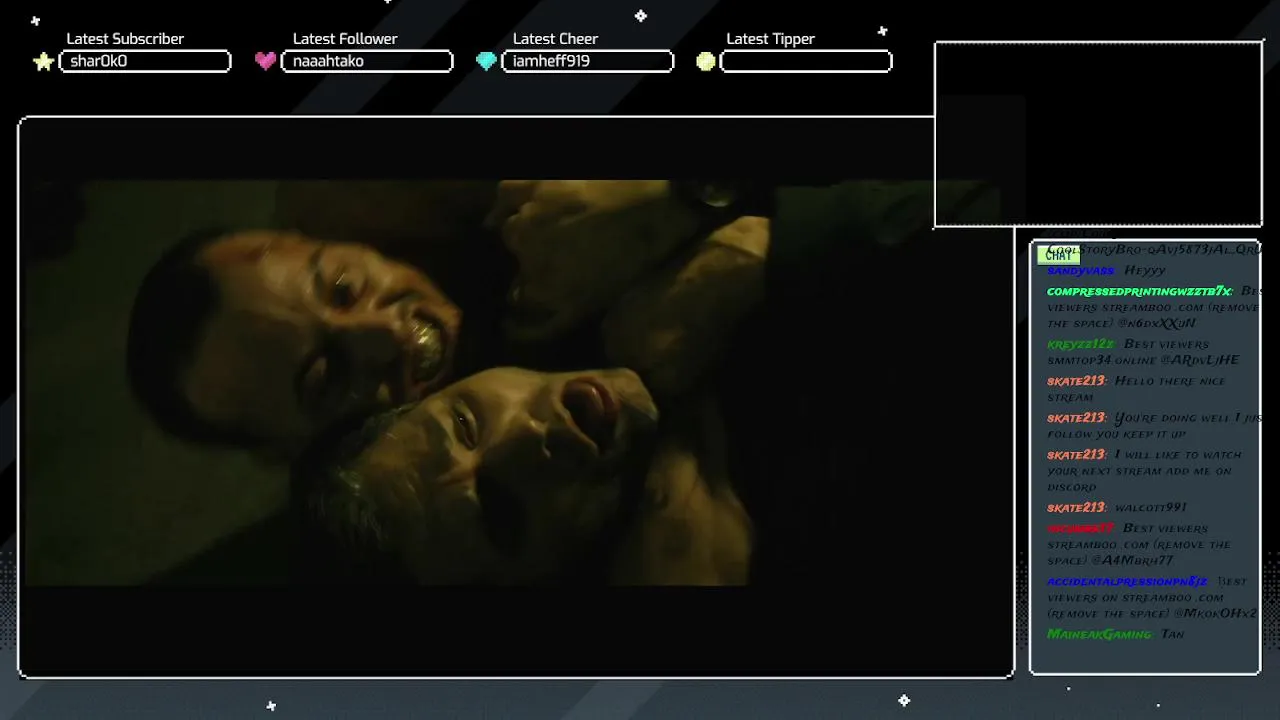Screen dimensions: 1280x720
Task: Click the yellow coin icon beside Latest Tipper
Action: pos(706,61)
